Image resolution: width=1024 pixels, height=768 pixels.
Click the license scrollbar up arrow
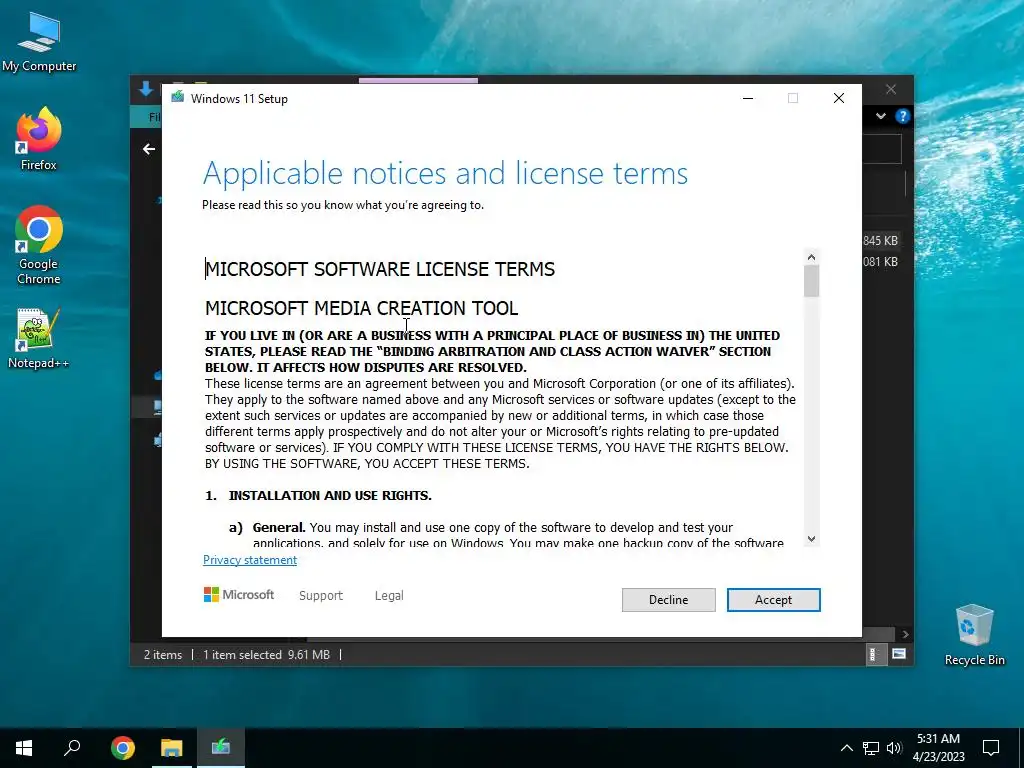point(811,257)
